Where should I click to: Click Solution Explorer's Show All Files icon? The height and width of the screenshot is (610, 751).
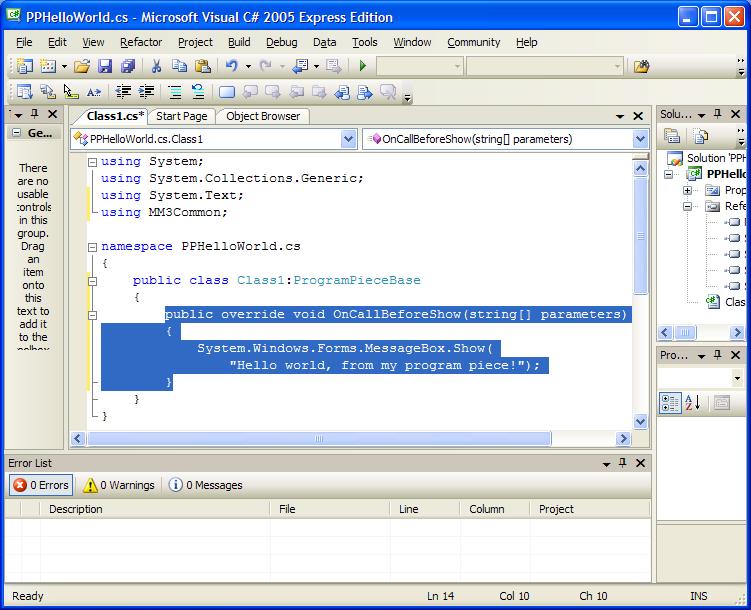(x=700, y=136)
